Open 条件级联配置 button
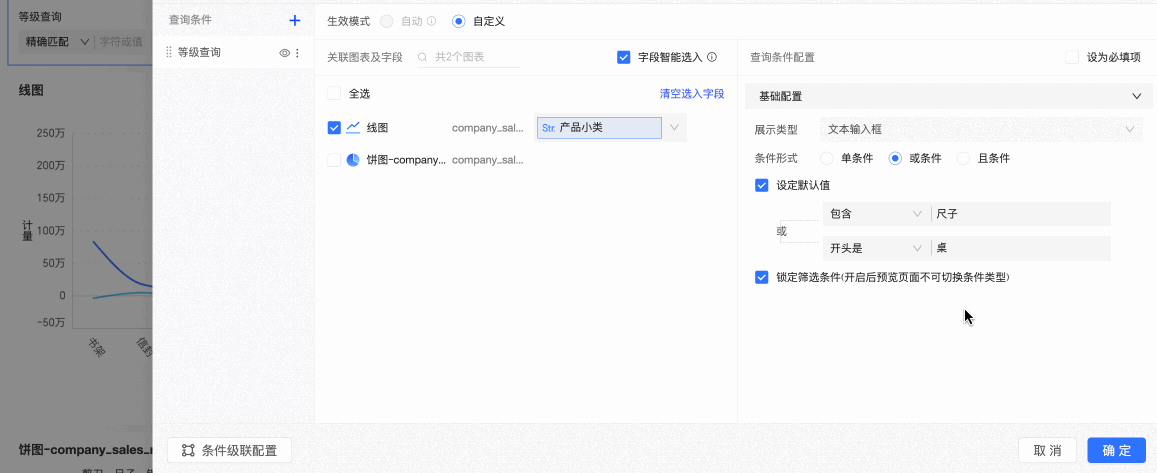Viewport: 1157px width, 473px height. pyautogui.click(x=229, y=450)
